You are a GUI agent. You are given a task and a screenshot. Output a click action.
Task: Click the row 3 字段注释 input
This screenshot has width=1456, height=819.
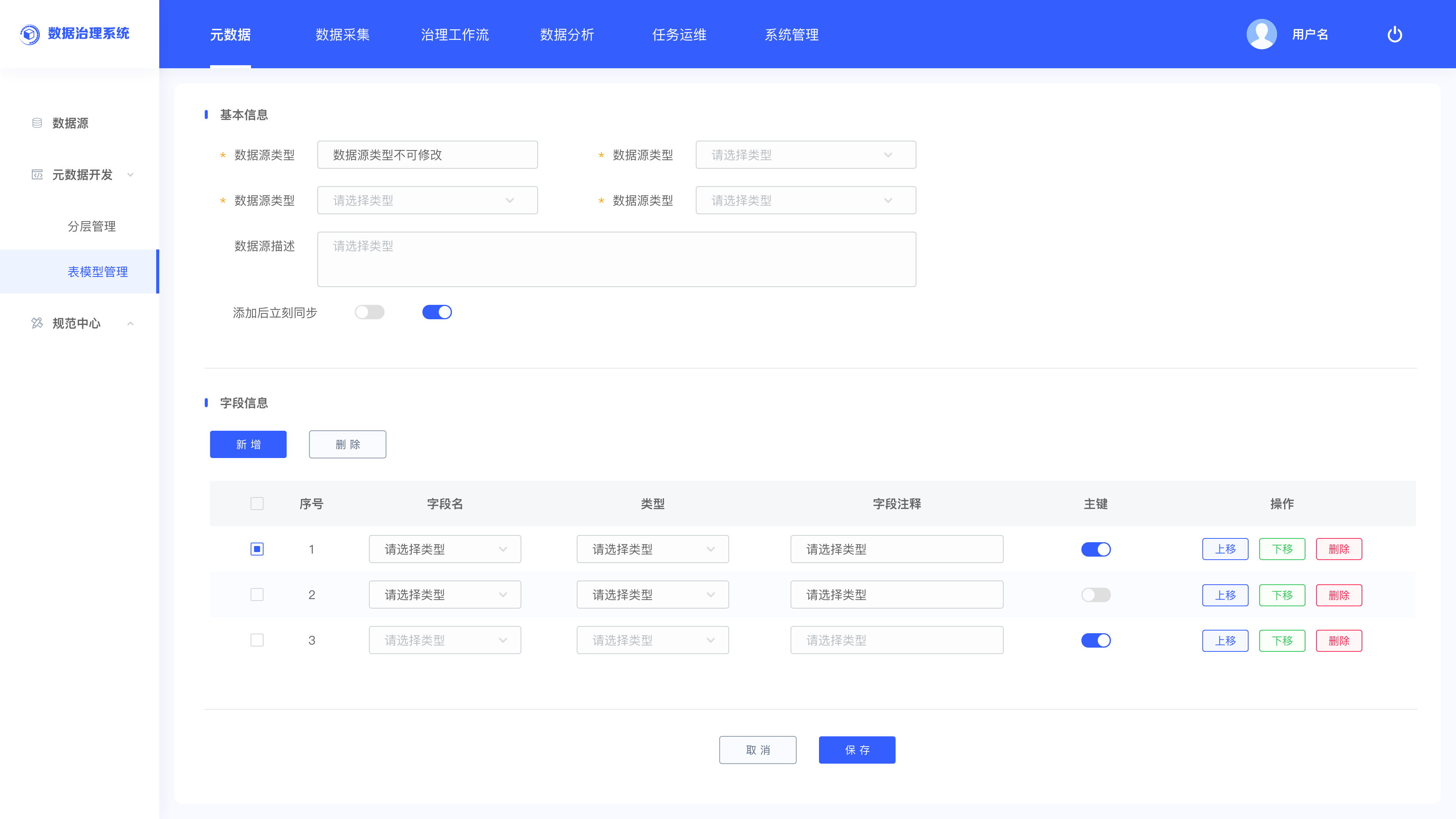click(896, 640)
